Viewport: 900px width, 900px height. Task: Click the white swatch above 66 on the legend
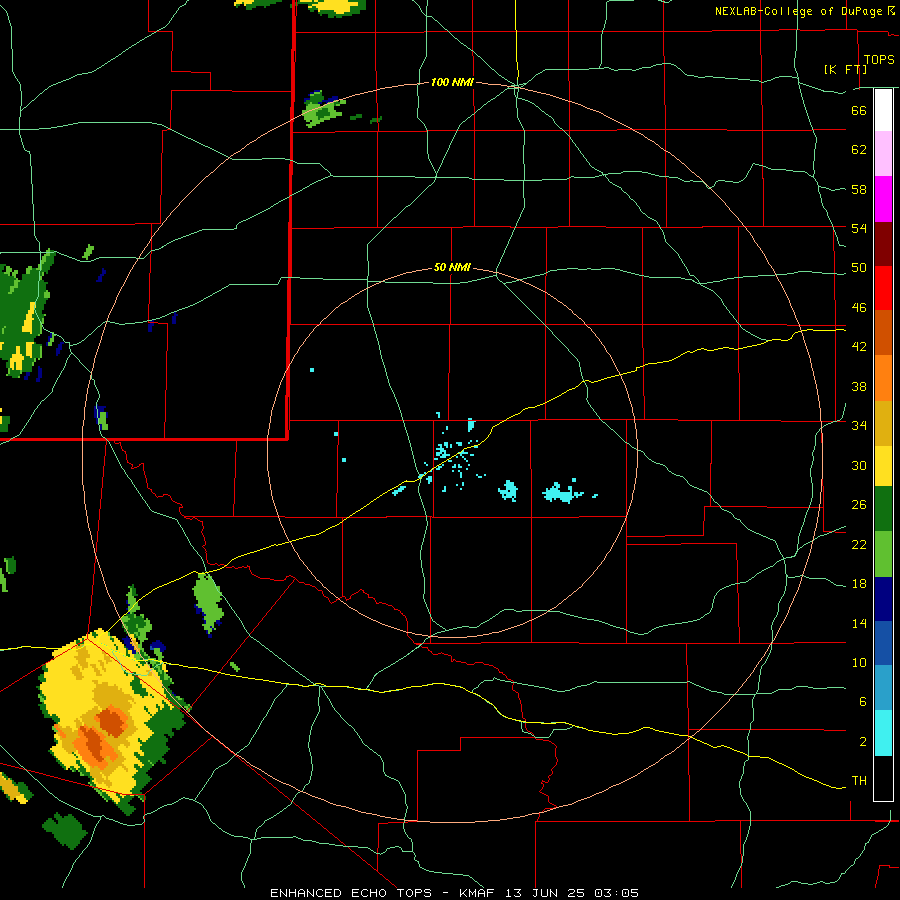click(x=883, y=110)
